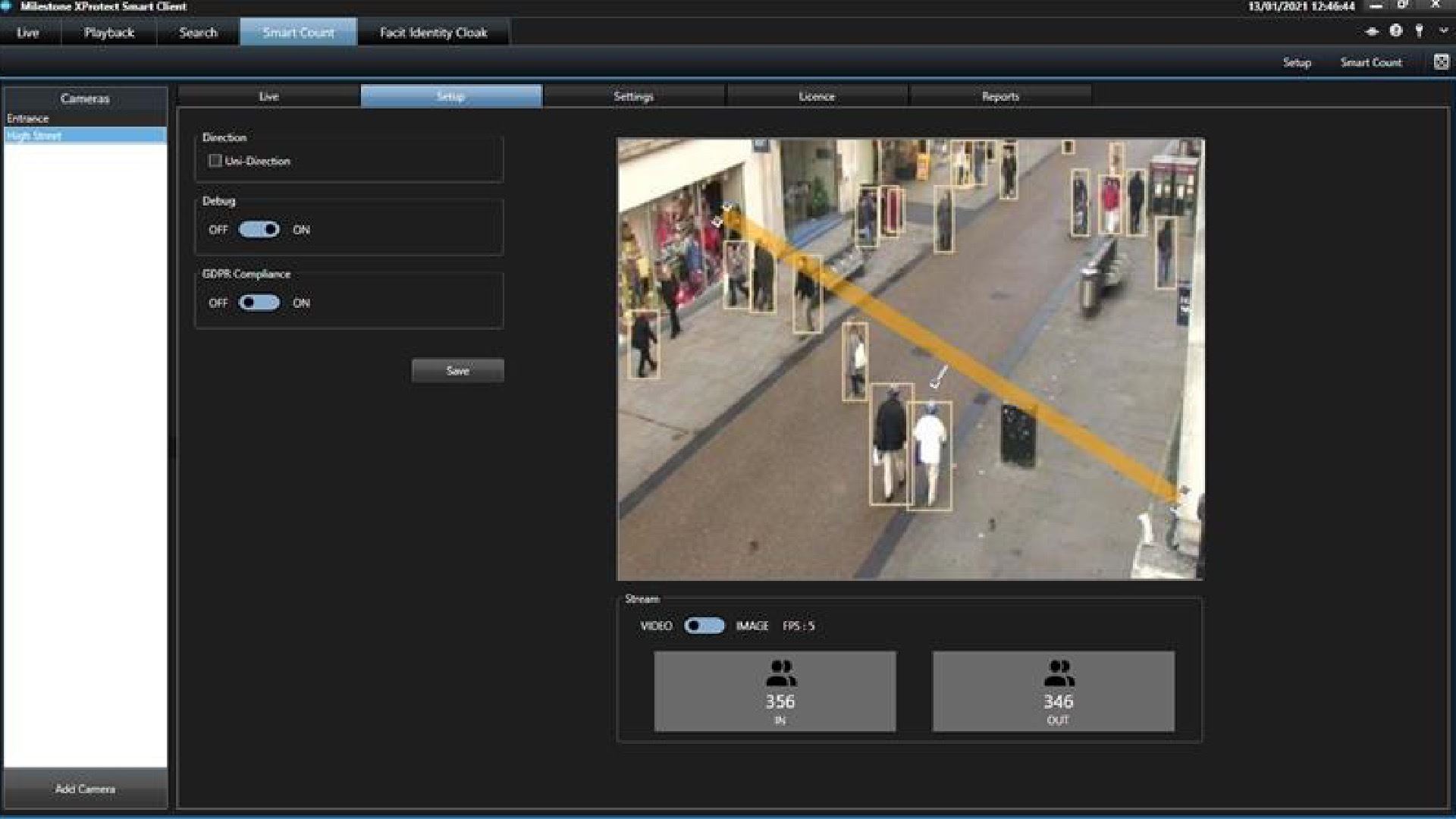Click the Cameras panel header

[85, 99]
